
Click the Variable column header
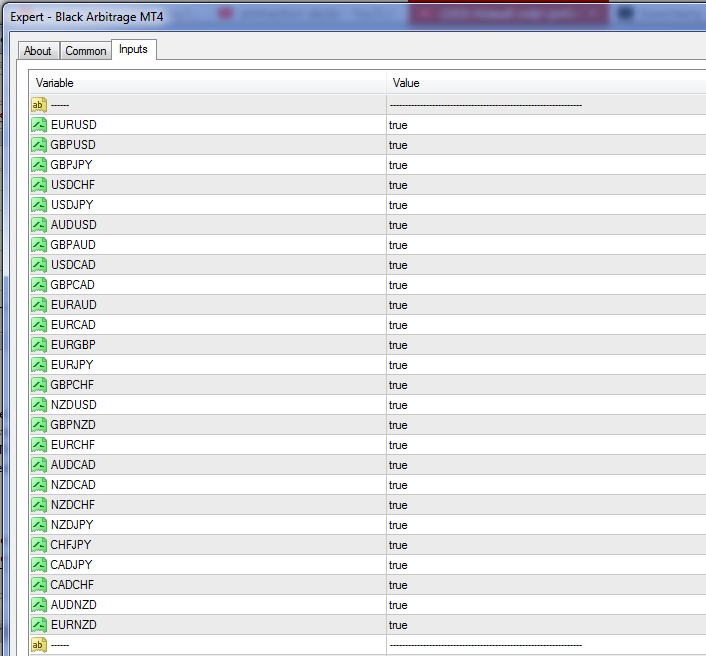point(208,83)
